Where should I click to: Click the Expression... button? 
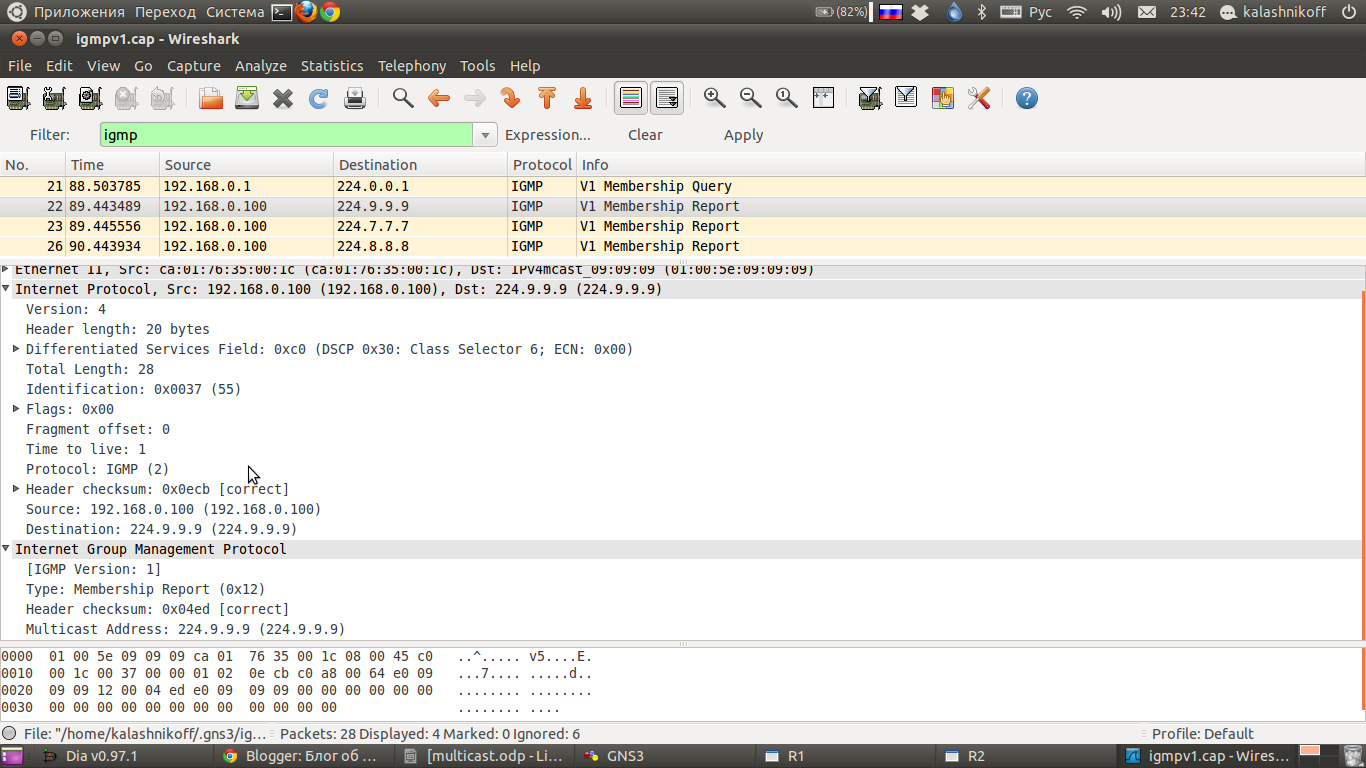pos(547,135)
